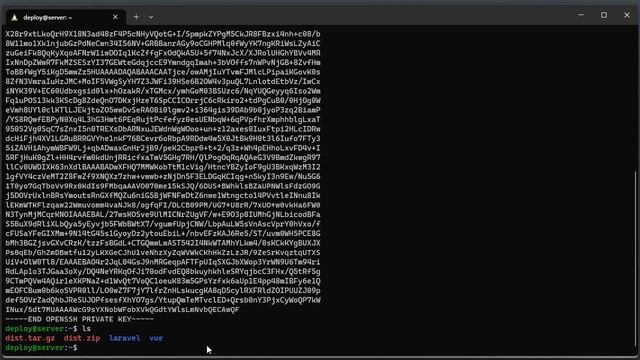Viewport: 640px width, 360px height.
Task: Click the END OPENSSH PRIVATE KEY line
Action: click(80, 319)
